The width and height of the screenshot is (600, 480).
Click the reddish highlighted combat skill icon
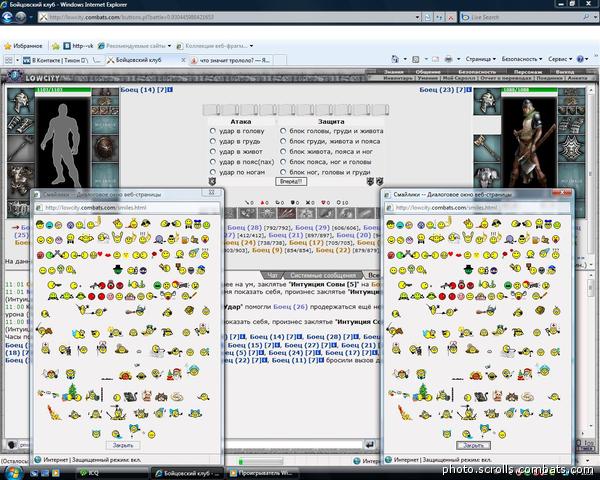pyautogui.click(x=286, y=214)
